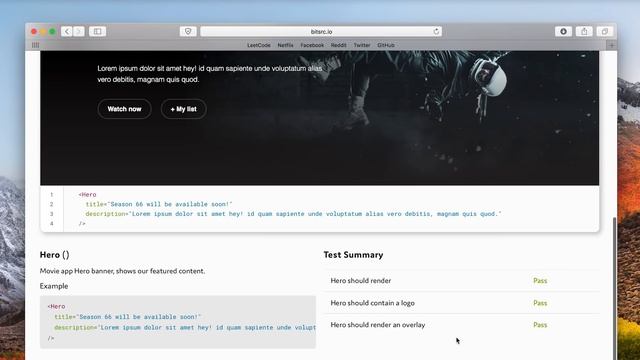This screenshot has height=360, width=640.
Task: Go back with Safari's back arrow
Action: pos(67,31)
